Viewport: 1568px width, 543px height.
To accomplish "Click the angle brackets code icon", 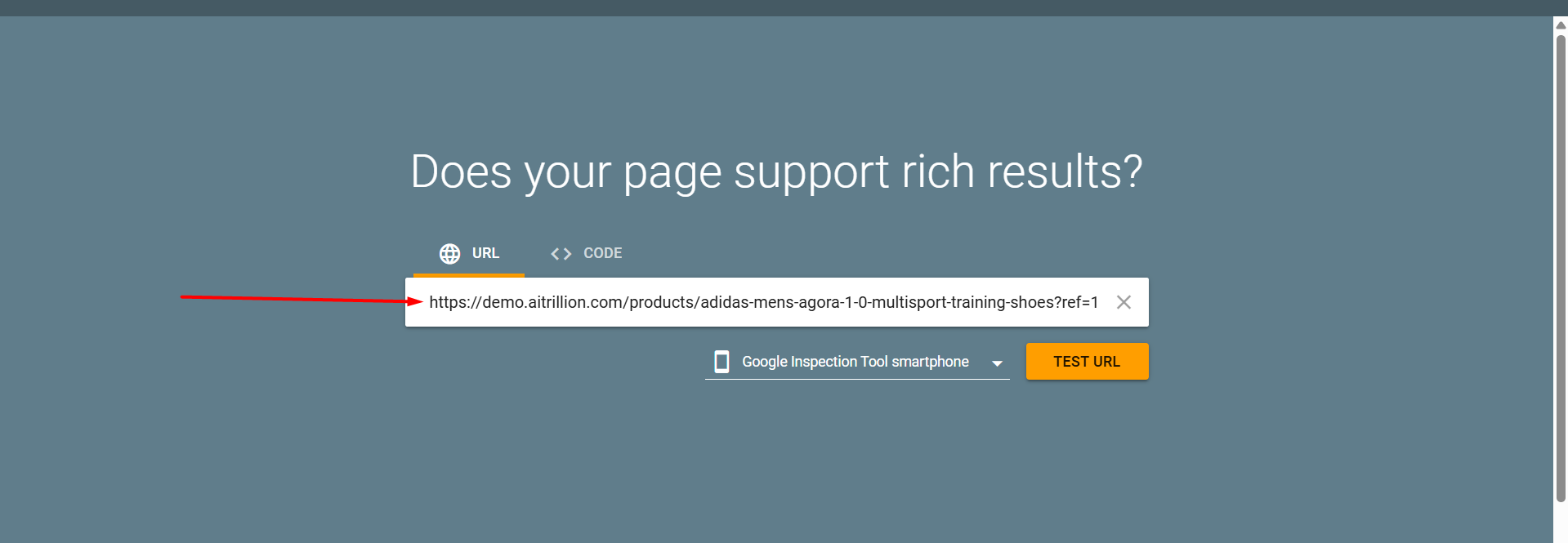I will pos(561,254).
